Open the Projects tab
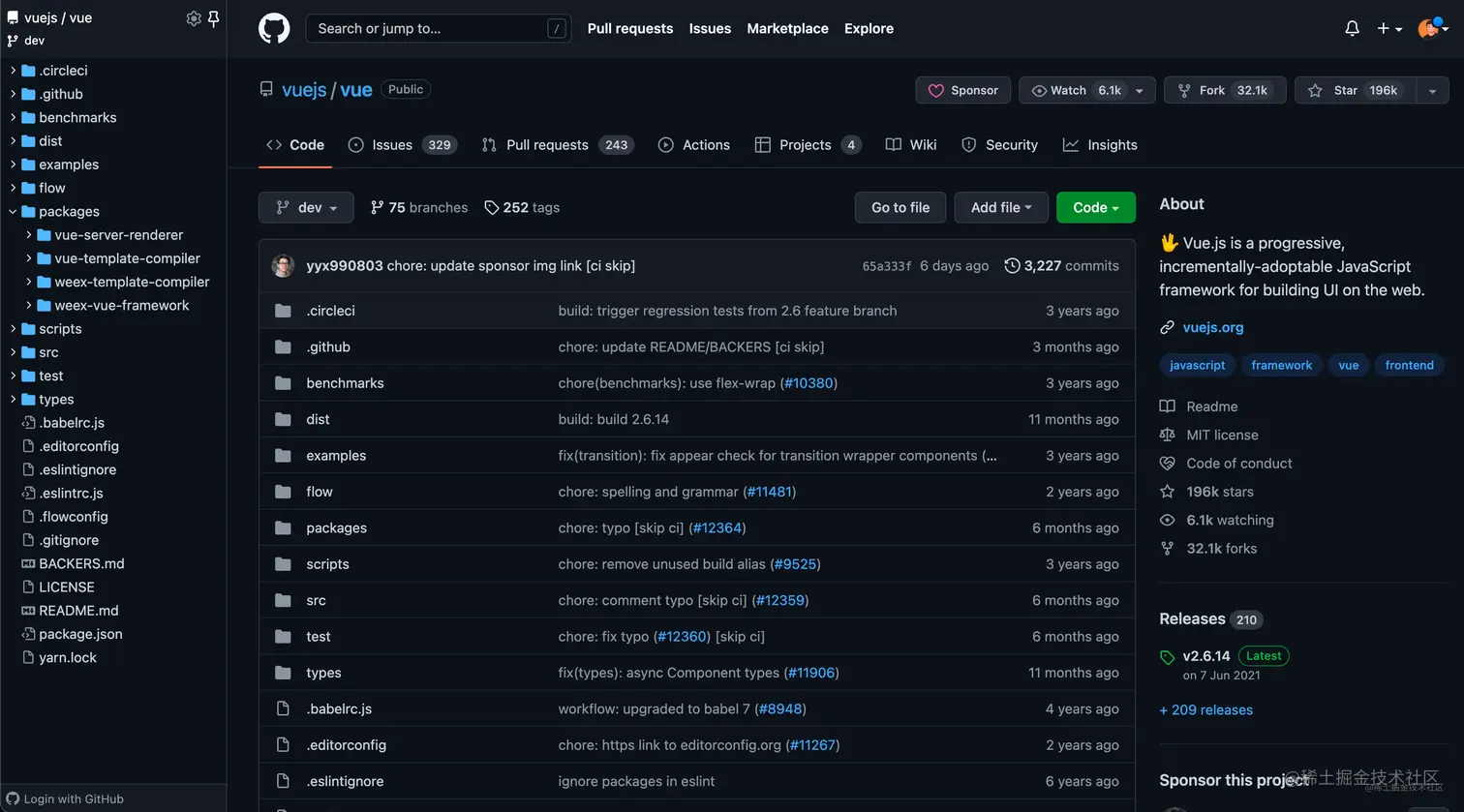The image size is (1464, 812). [808, 145]
